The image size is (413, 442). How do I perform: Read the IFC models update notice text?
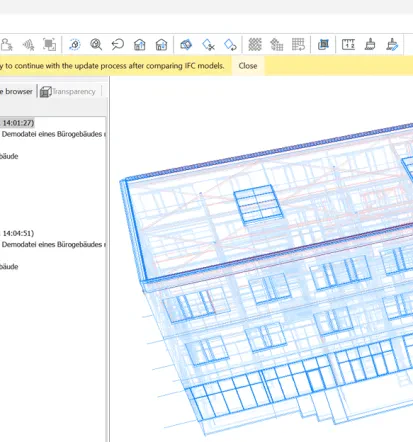(x=112, y=66)
